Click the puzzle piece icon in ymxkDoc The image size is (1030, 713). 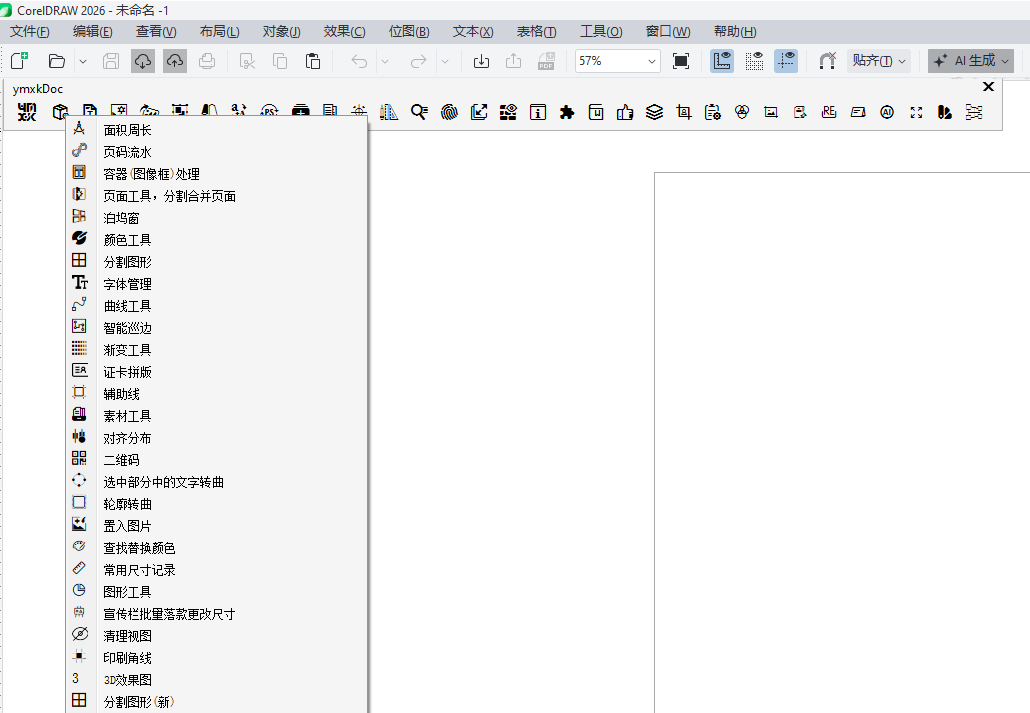pos(567,112)
